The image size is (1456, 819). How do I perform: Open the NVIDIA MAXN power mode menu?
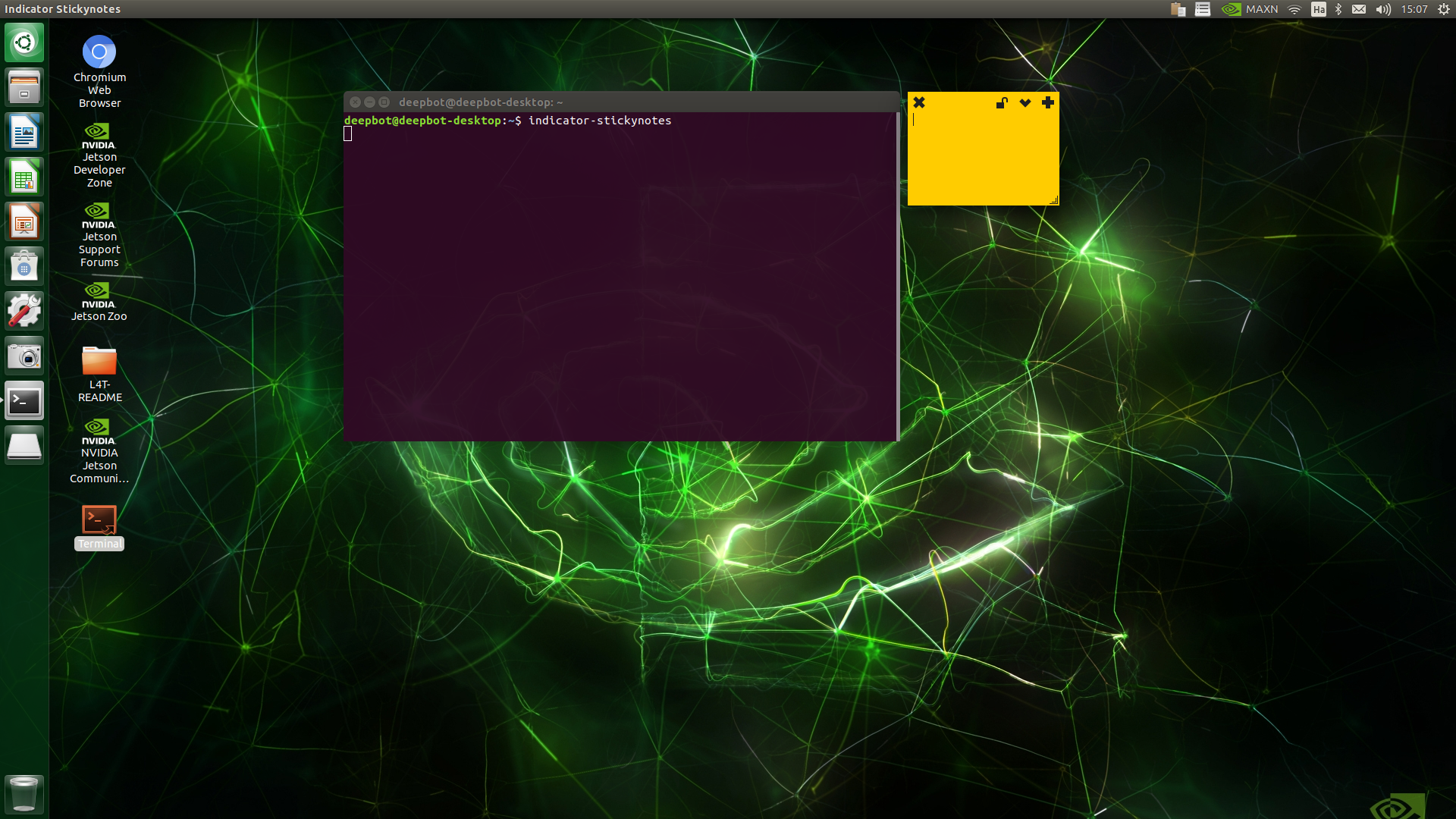point(1250,9)
